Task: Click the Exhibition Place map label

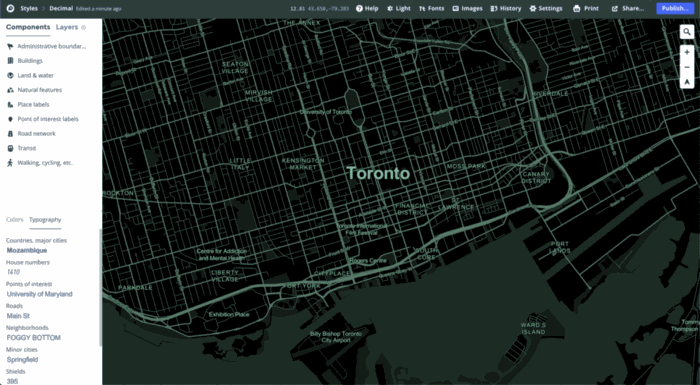Action: 229,315
